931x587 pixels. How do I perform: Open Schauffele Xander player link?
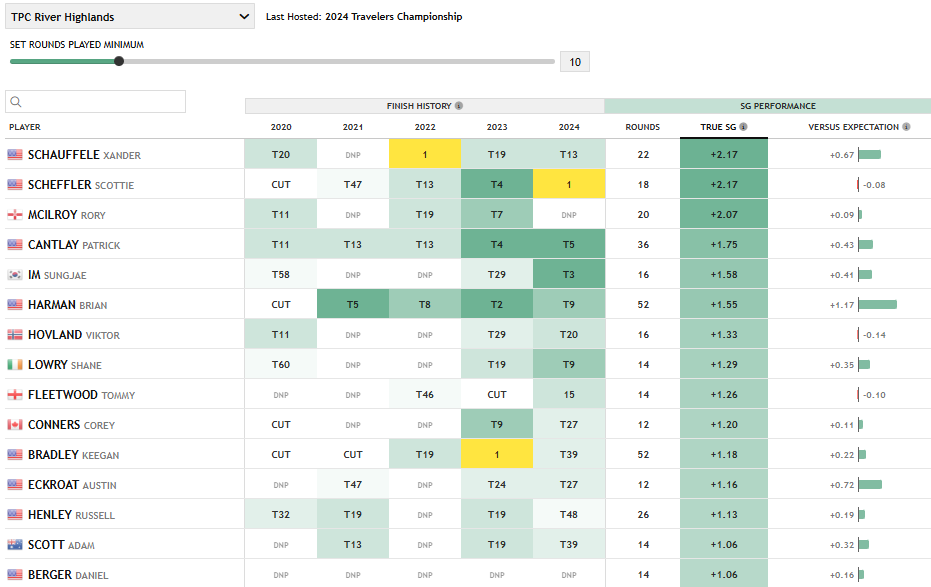[x=84, y=155]
